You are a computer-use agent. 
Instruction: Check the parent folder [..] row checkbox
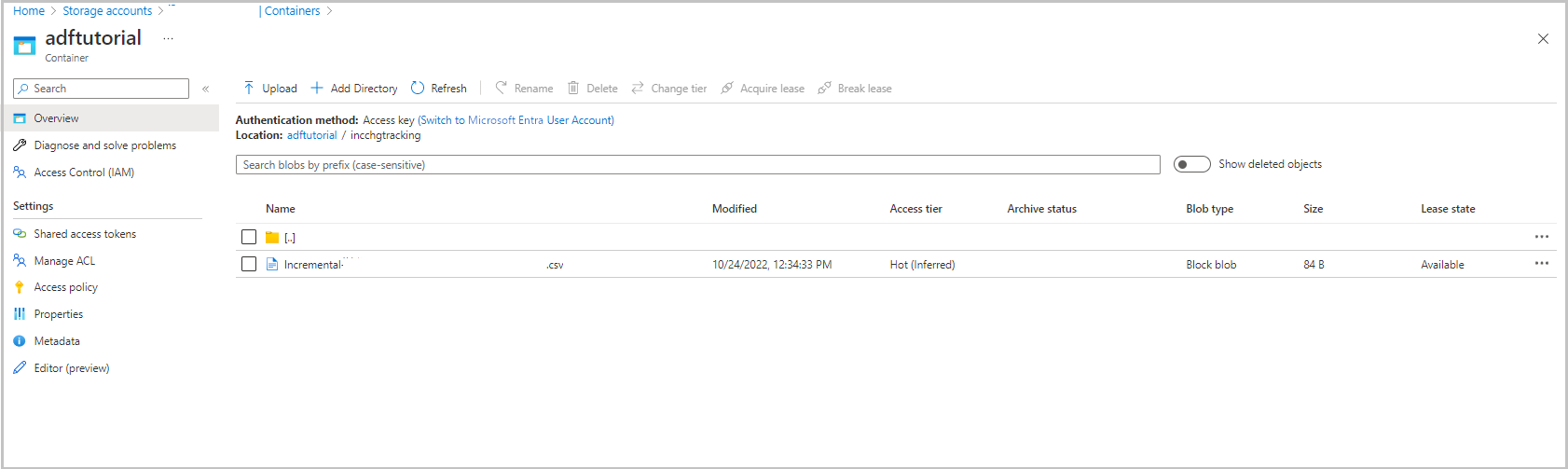point(249,237)
